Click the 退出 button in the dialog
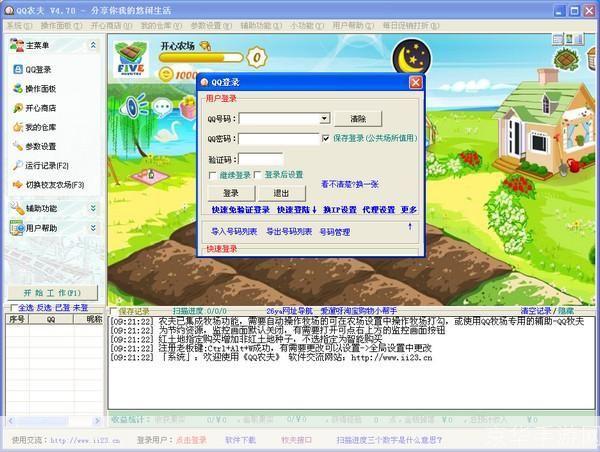This screenshot has width=600, height=452. click(x=281, y=193)
